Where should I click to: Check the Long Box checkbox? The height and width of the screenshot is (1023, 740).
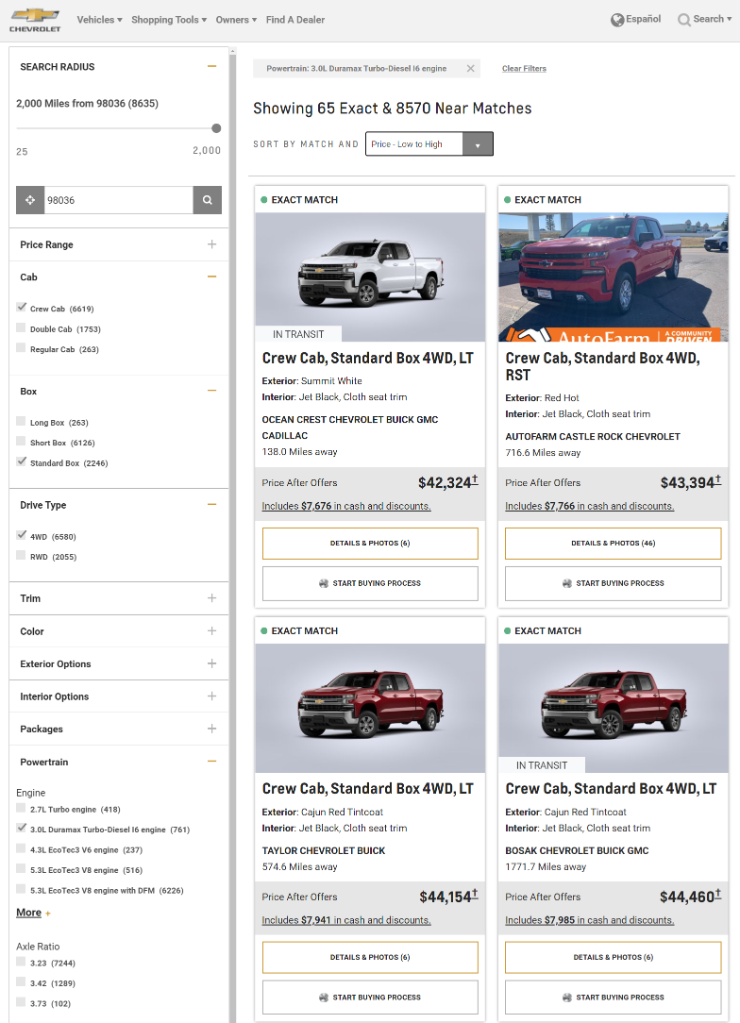[x=22, y=422]
